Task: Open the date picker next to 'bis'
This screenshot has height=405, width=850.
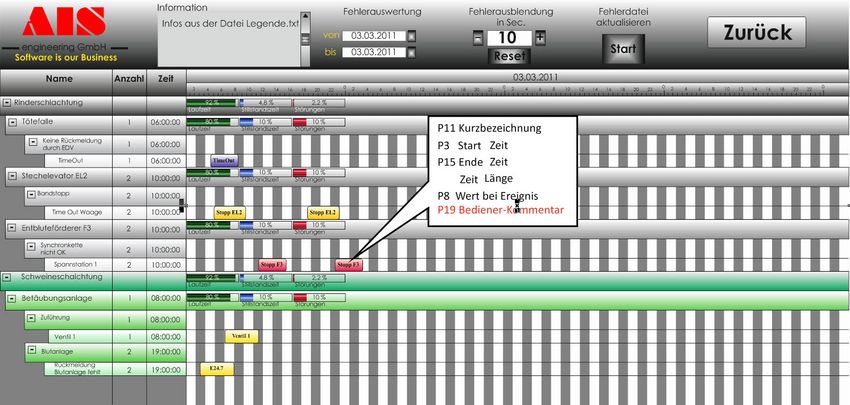Action: [412, 52]
